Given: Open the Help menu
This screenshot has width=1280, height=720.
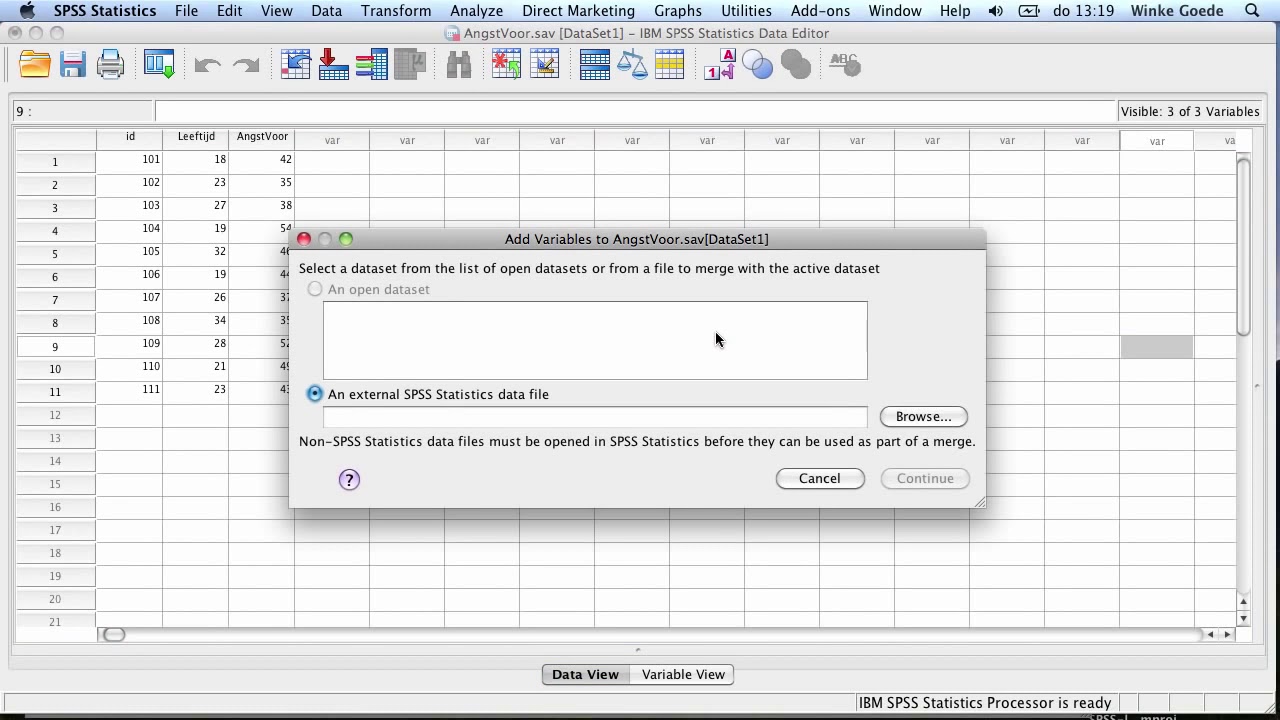Looking at the screenshot, I should tap(955, 11).
